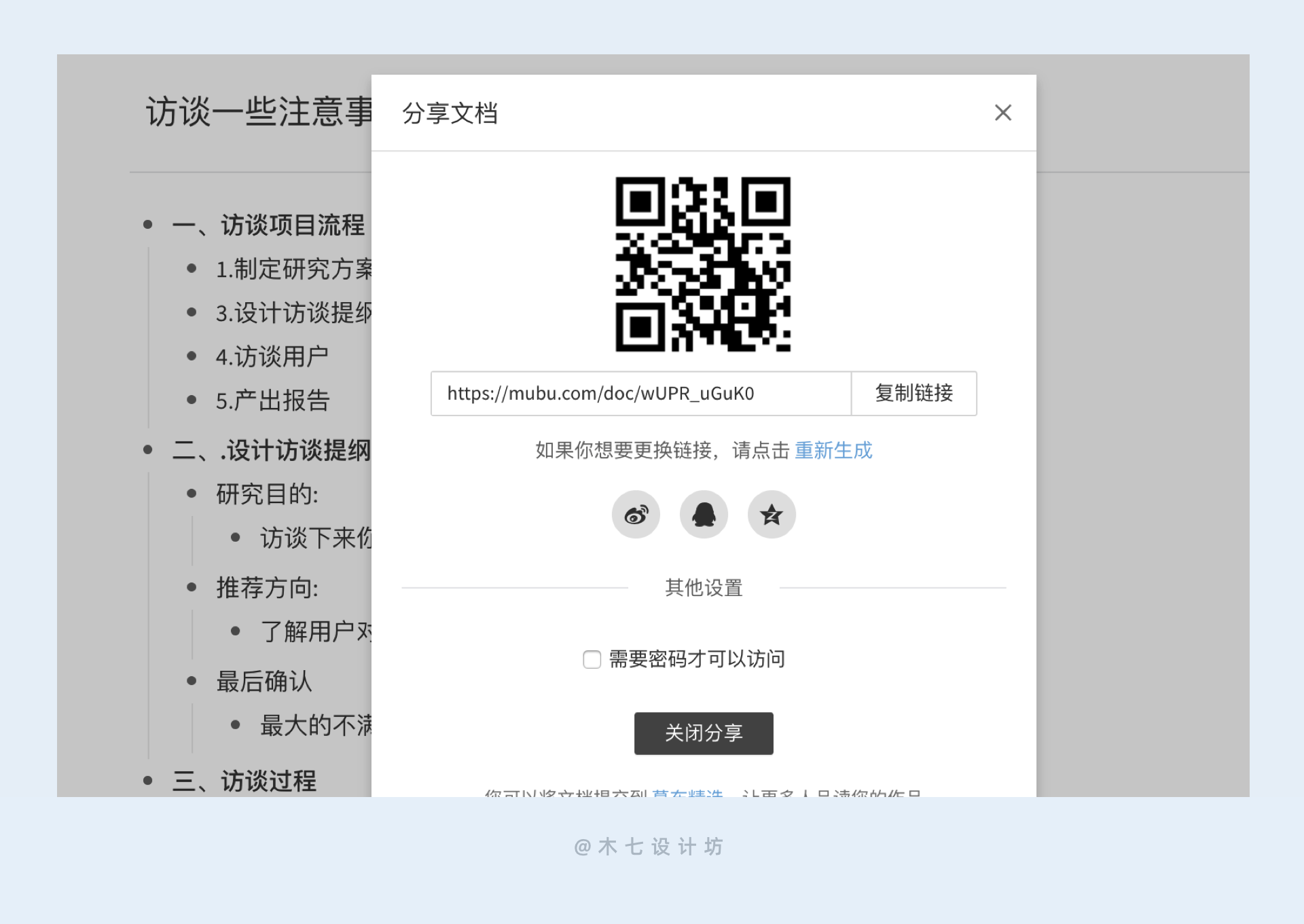
Task: Collapse bullet of 二、设计访谈提纲
Action: coord(148,449)
